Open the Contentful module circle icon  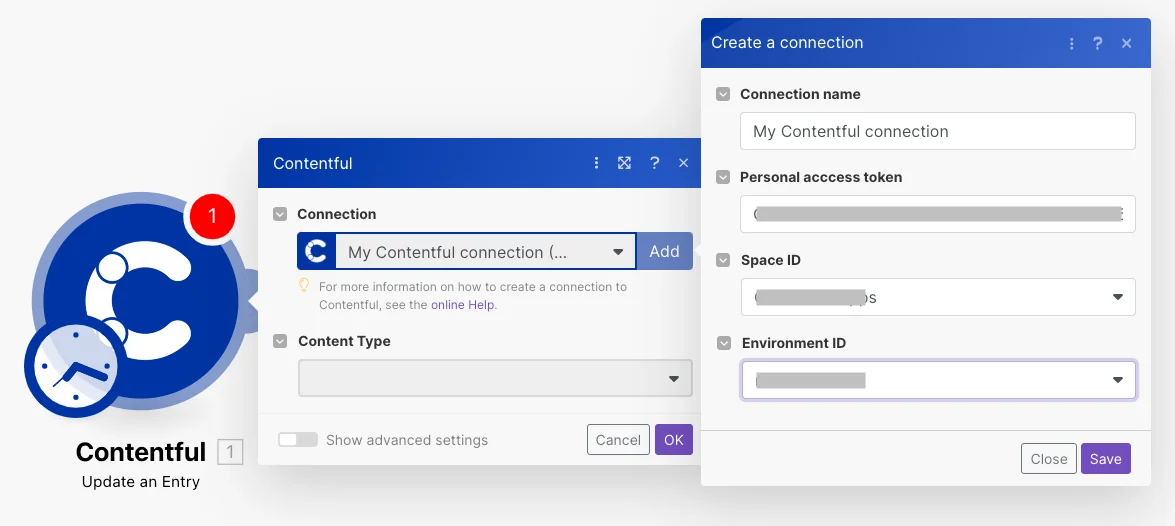point(140,300)
